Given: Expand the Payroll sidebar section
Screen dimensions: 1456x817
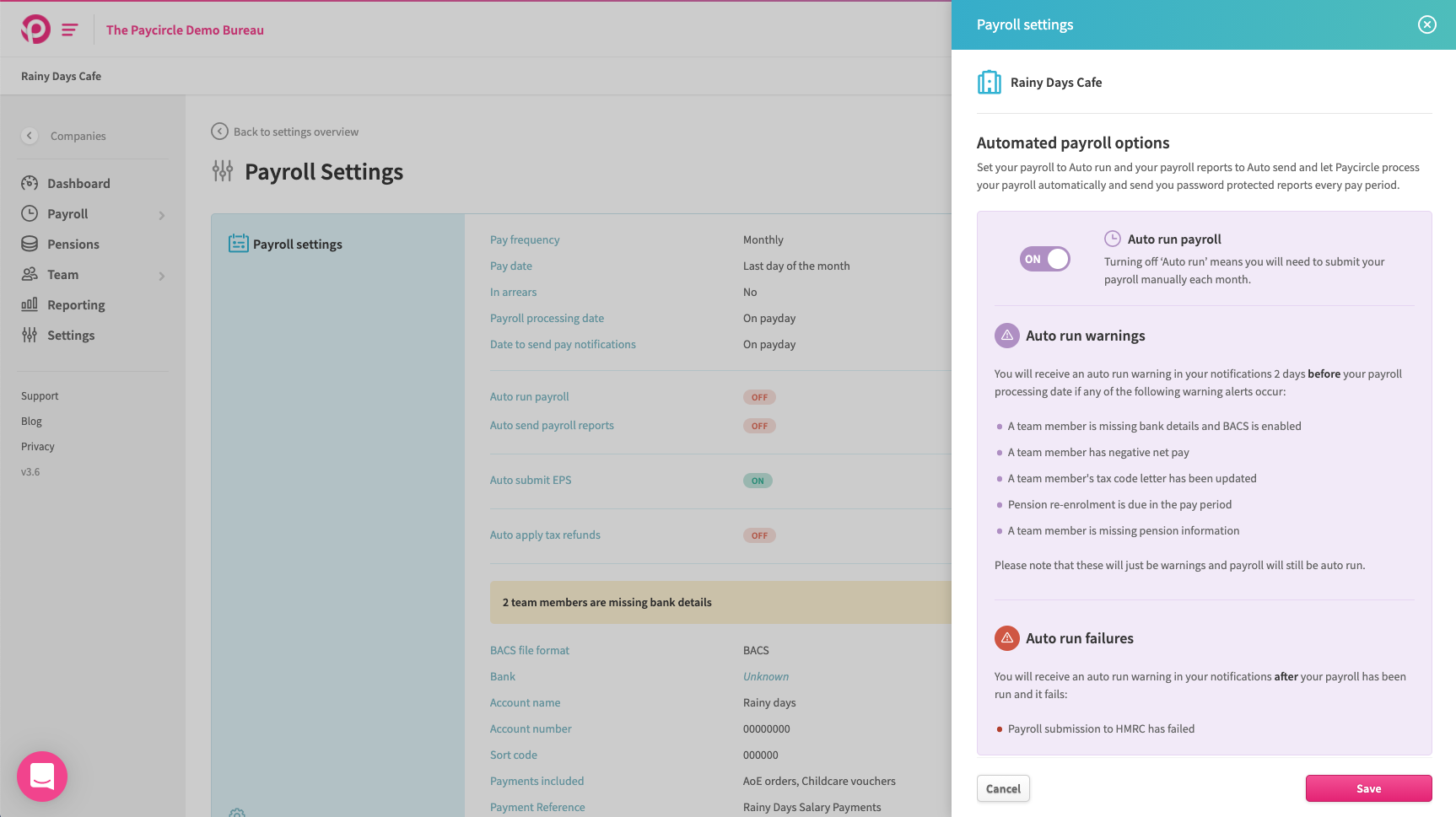Looking at the screenshot, I should pos(161,214).
